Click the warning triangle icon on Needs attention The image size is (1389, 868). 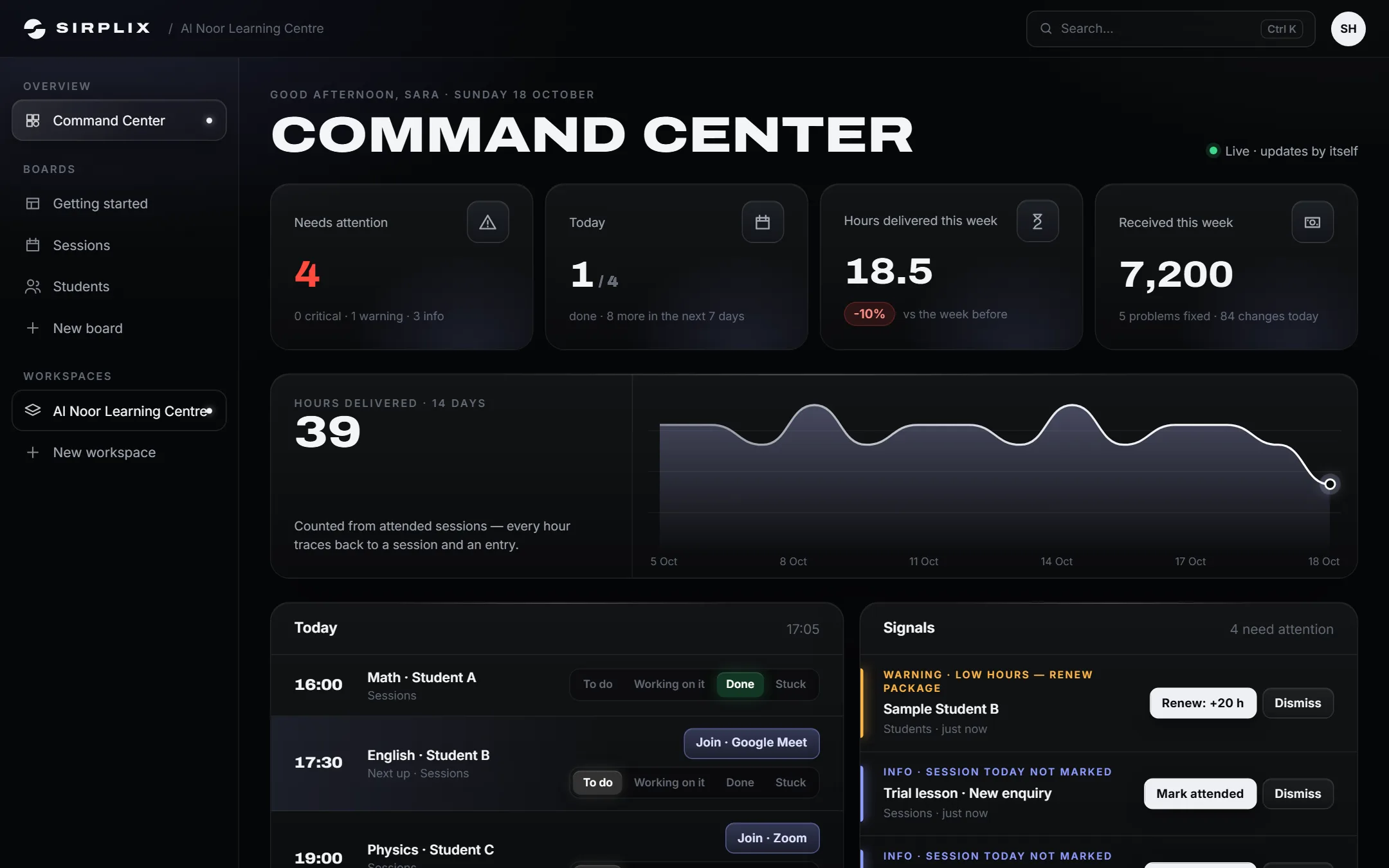pyautogui.click(x=487, y=222)
